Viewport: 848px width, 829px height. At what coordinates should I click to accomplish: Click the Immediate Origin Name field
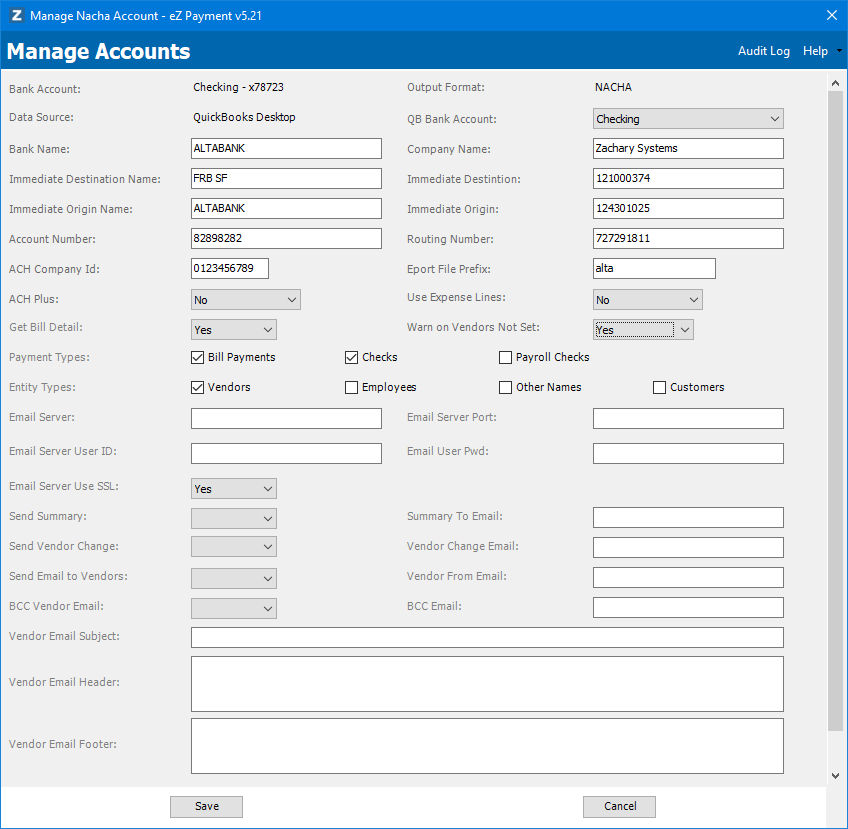pyautogui.click(x=286, y=209)
